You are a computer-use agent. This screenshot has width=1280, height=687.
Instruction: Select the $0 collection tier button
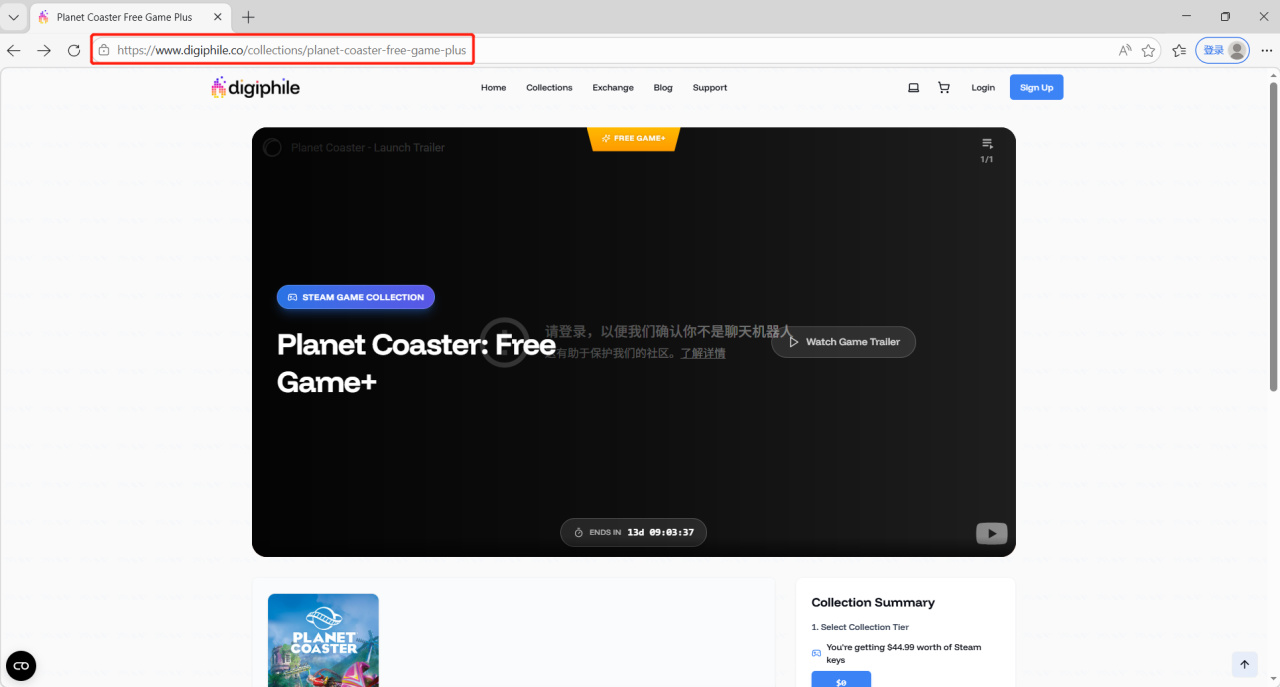(x=841, y=680)
